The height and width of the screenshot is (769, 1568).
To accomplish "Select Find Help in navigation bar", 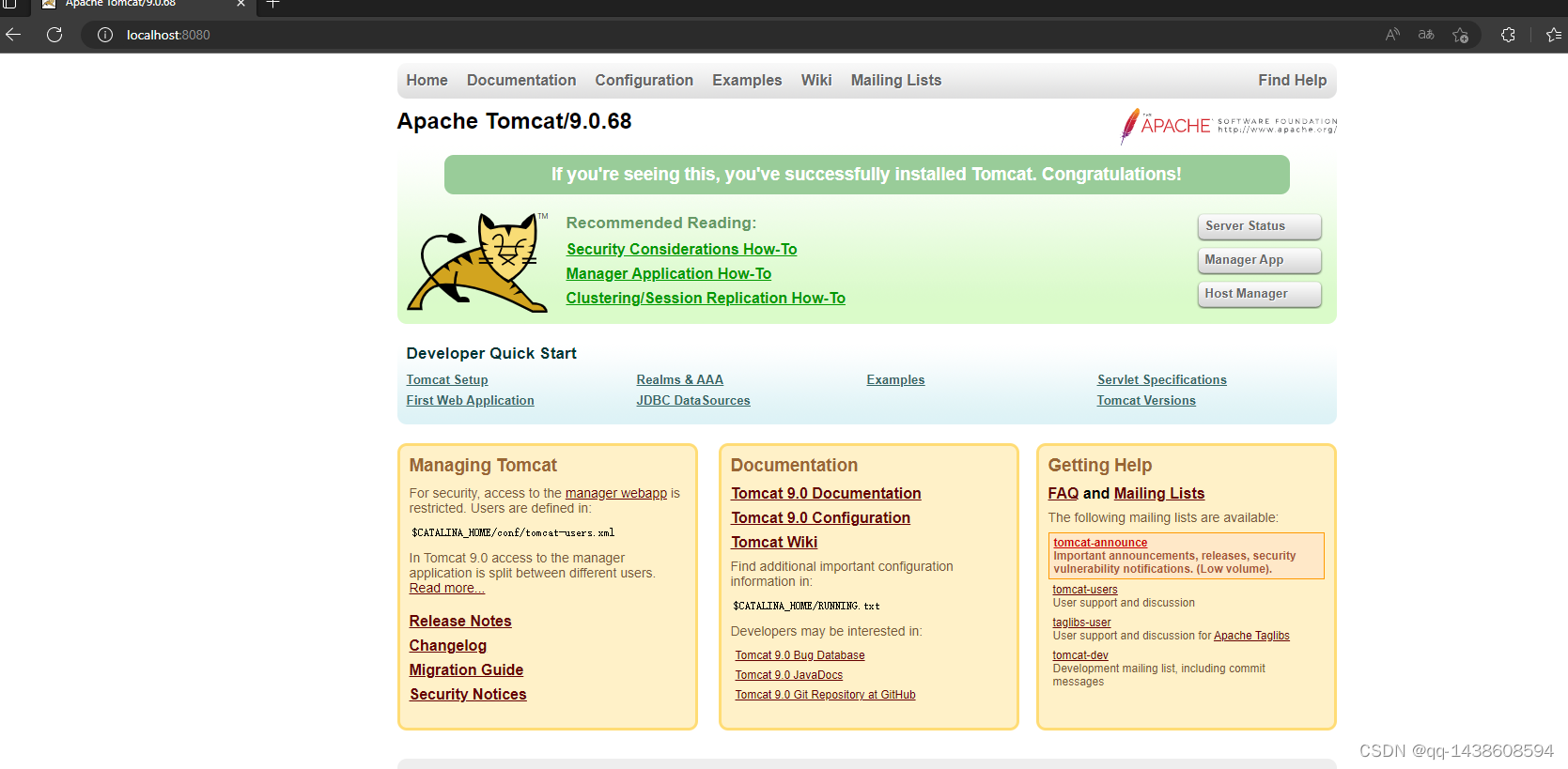I will click(x=1292, y=81).
